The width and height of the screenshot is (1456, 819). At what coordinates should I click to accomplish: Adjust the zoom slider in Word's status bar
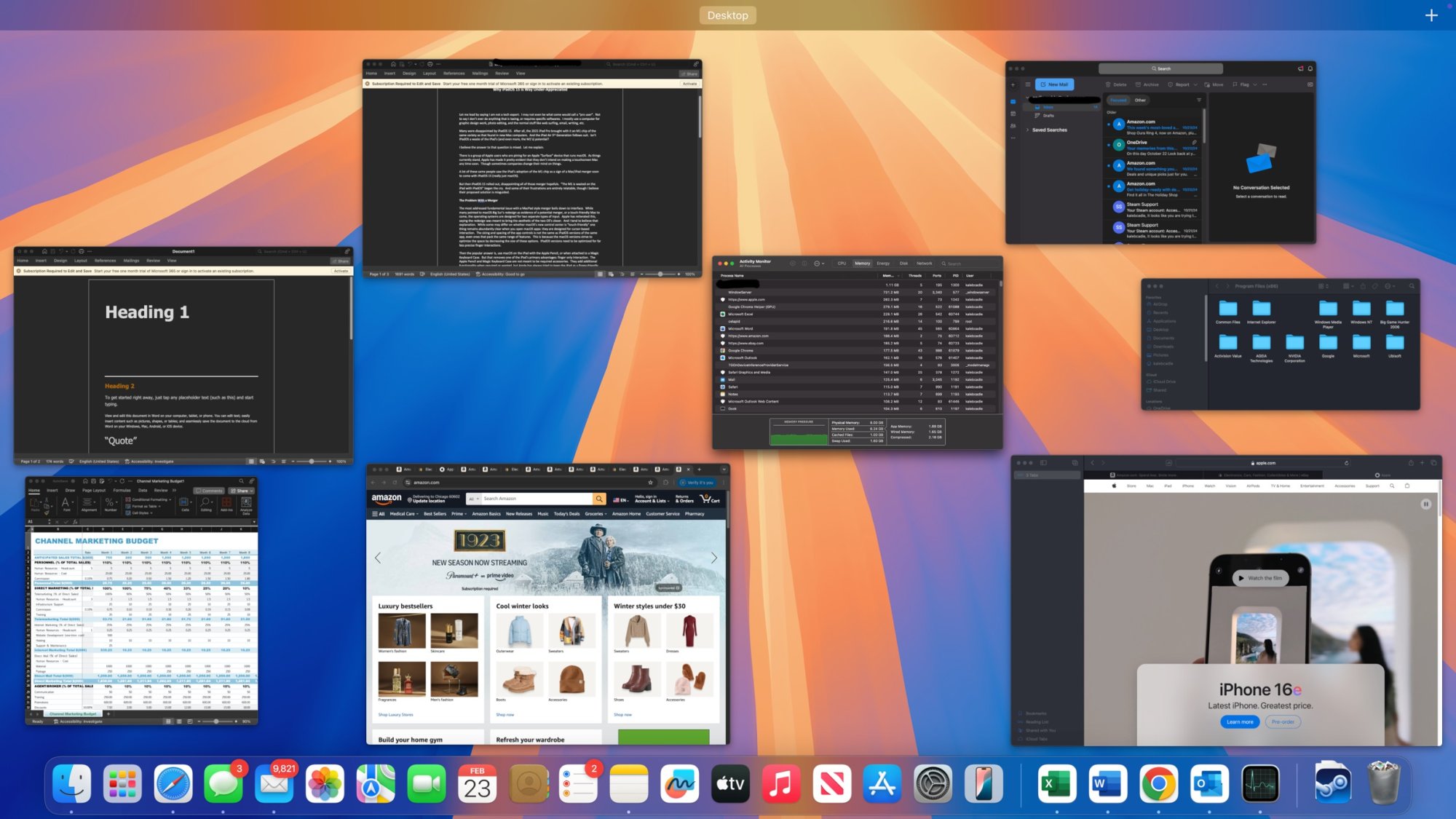click(x=312, y=461)
